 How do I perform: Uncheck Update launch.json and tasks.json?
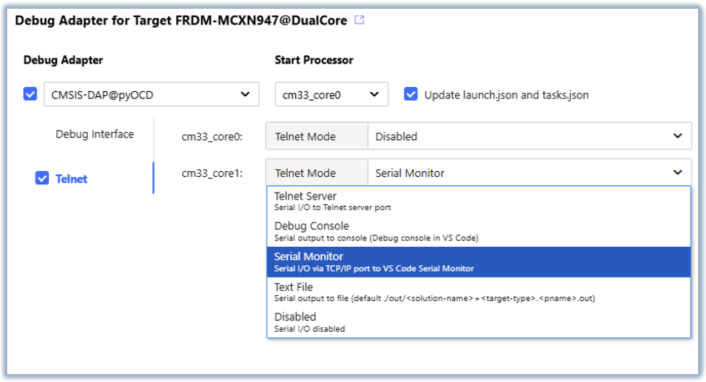pyautogui.click(x=411, y=94)
